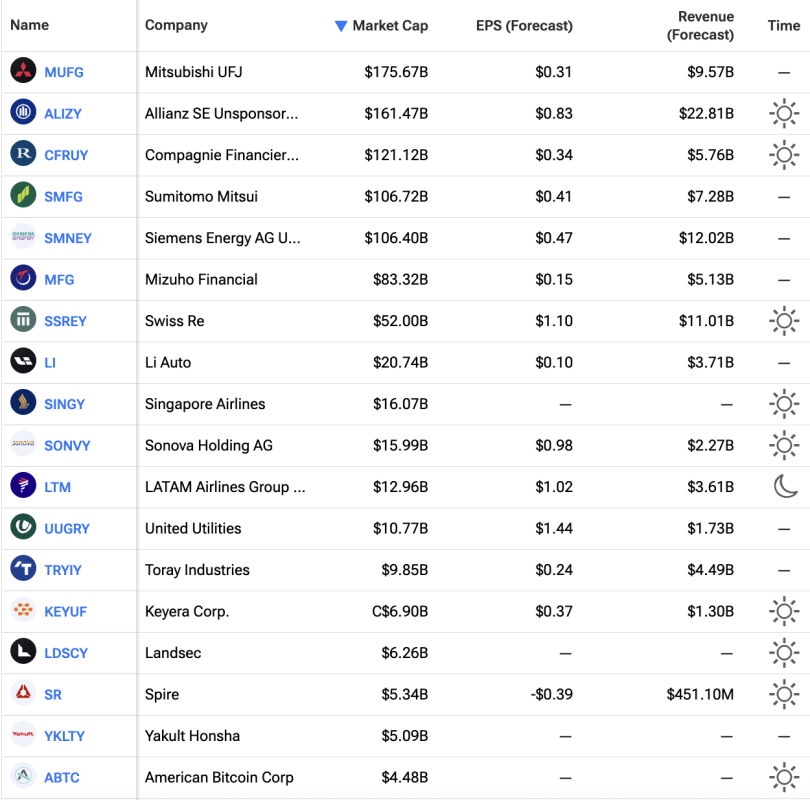
Task: Open the MUFG ticker link
Action: tap(64, 72)
